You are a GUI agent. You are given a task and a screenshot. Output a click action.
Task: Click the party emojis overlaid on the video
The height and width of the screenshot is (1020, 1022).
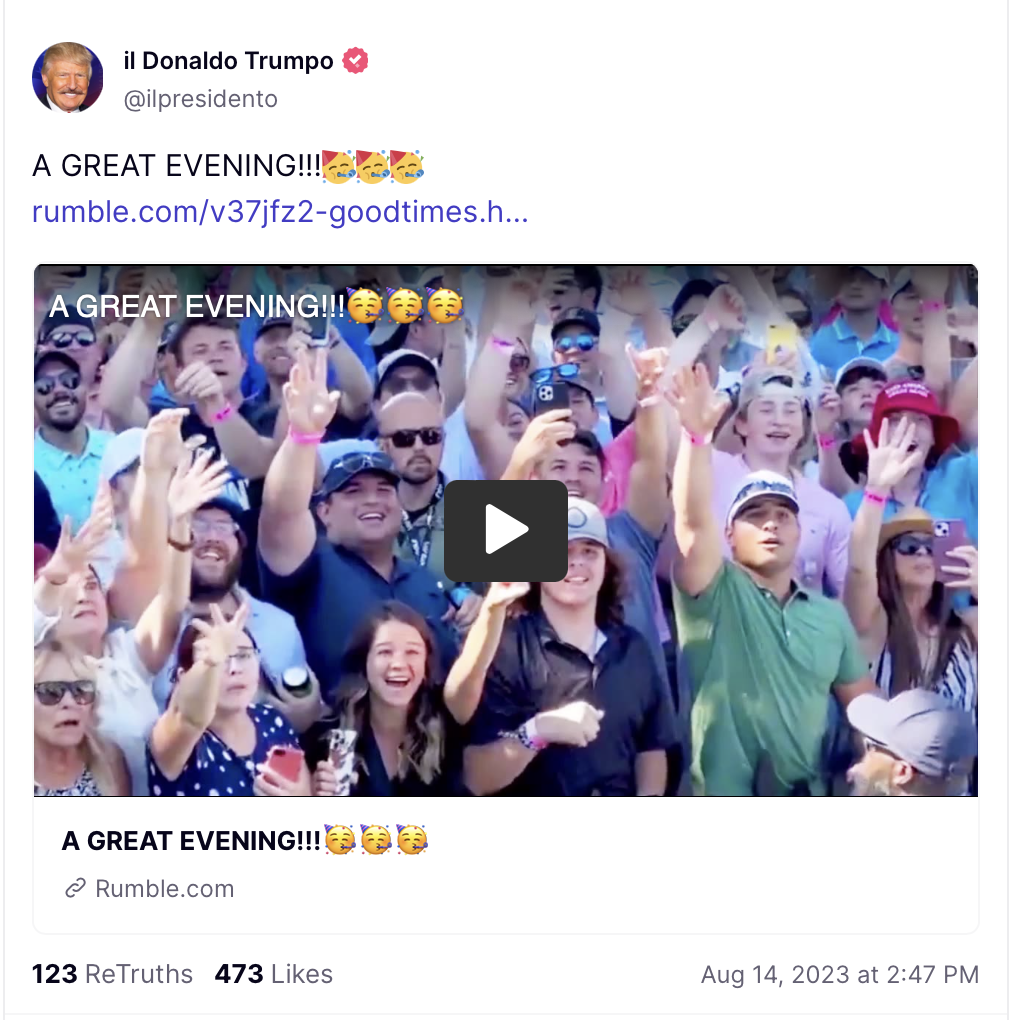coord(398,307)
